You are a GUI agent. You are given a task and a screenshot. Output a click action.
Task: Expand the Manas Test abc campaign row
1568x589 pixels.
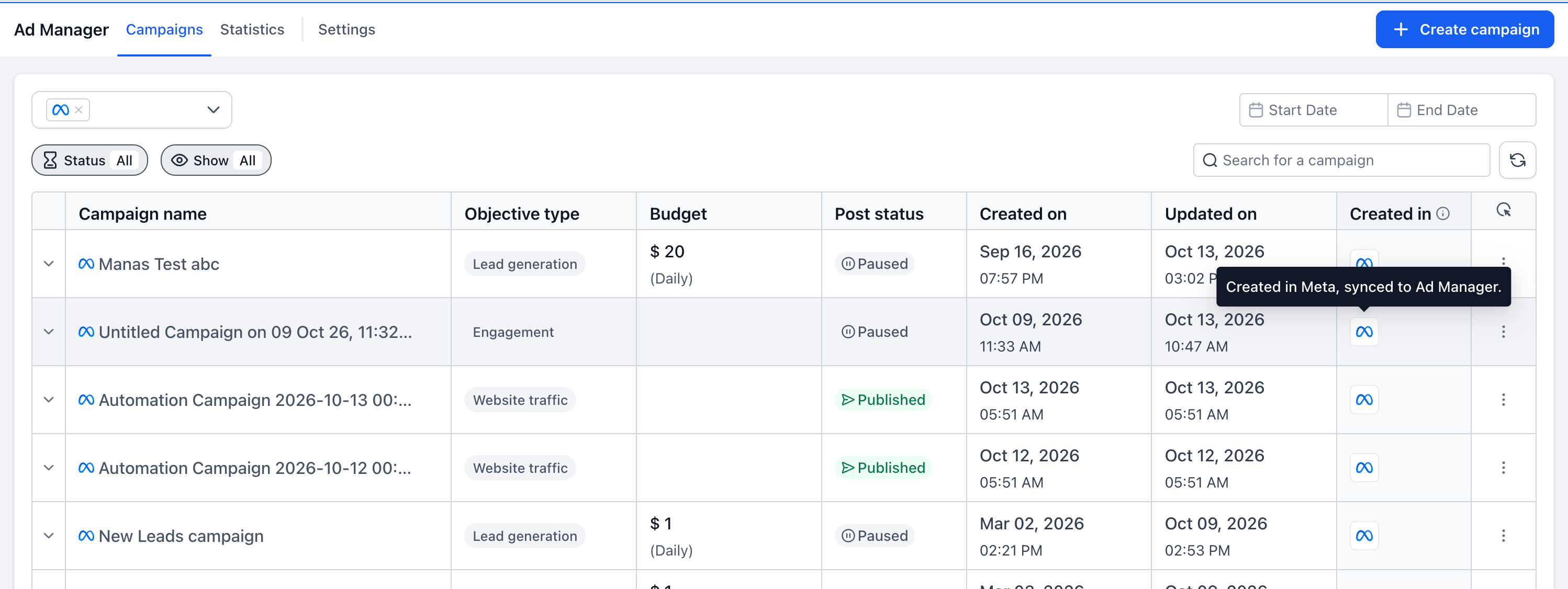pyautogui.click(x=49, y=264)
